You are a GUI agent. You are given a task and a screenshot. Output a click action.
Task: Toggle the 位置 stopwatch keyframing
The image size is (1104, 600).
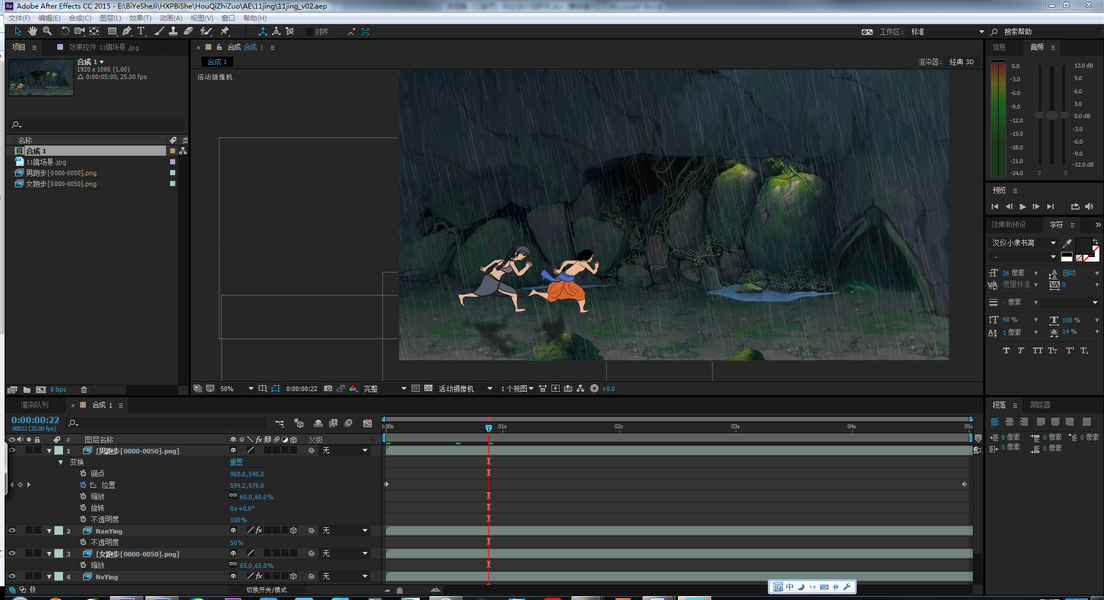click(83, 485)
